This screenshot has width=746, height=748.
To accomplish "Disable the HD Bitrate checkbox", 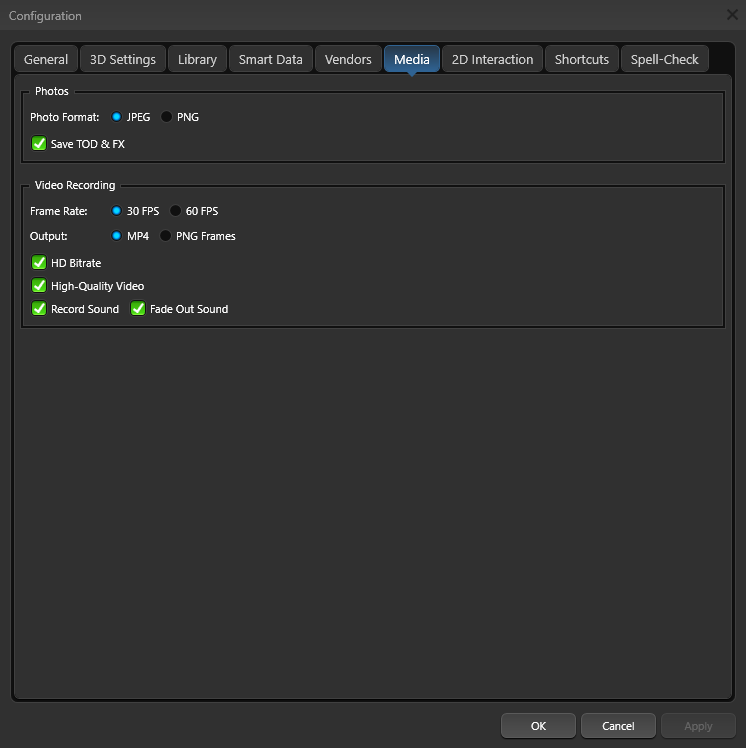I will (40, 263).
